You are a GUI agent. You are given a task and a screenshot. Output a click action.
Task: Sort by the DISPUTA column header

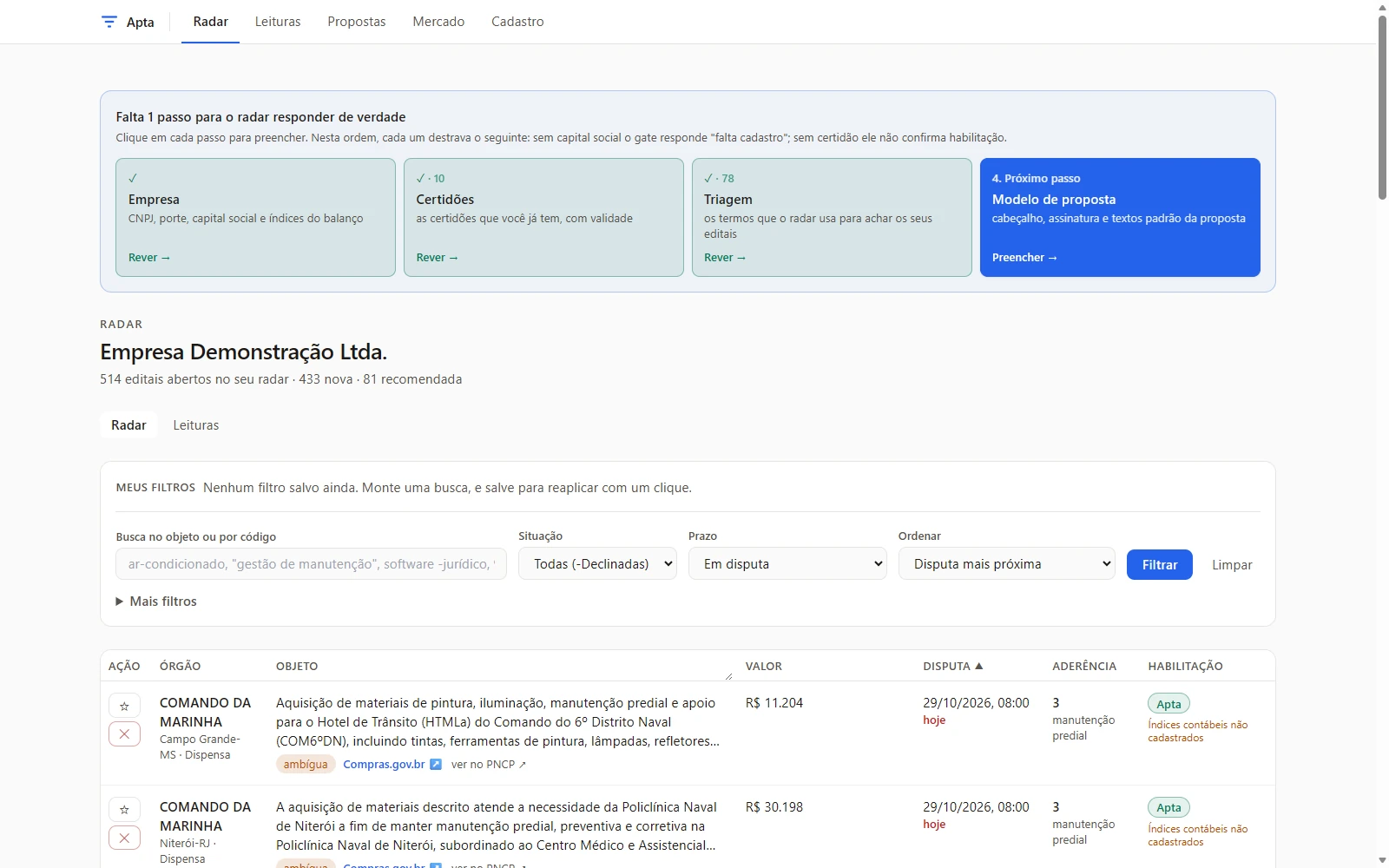(x=952, y=667)
